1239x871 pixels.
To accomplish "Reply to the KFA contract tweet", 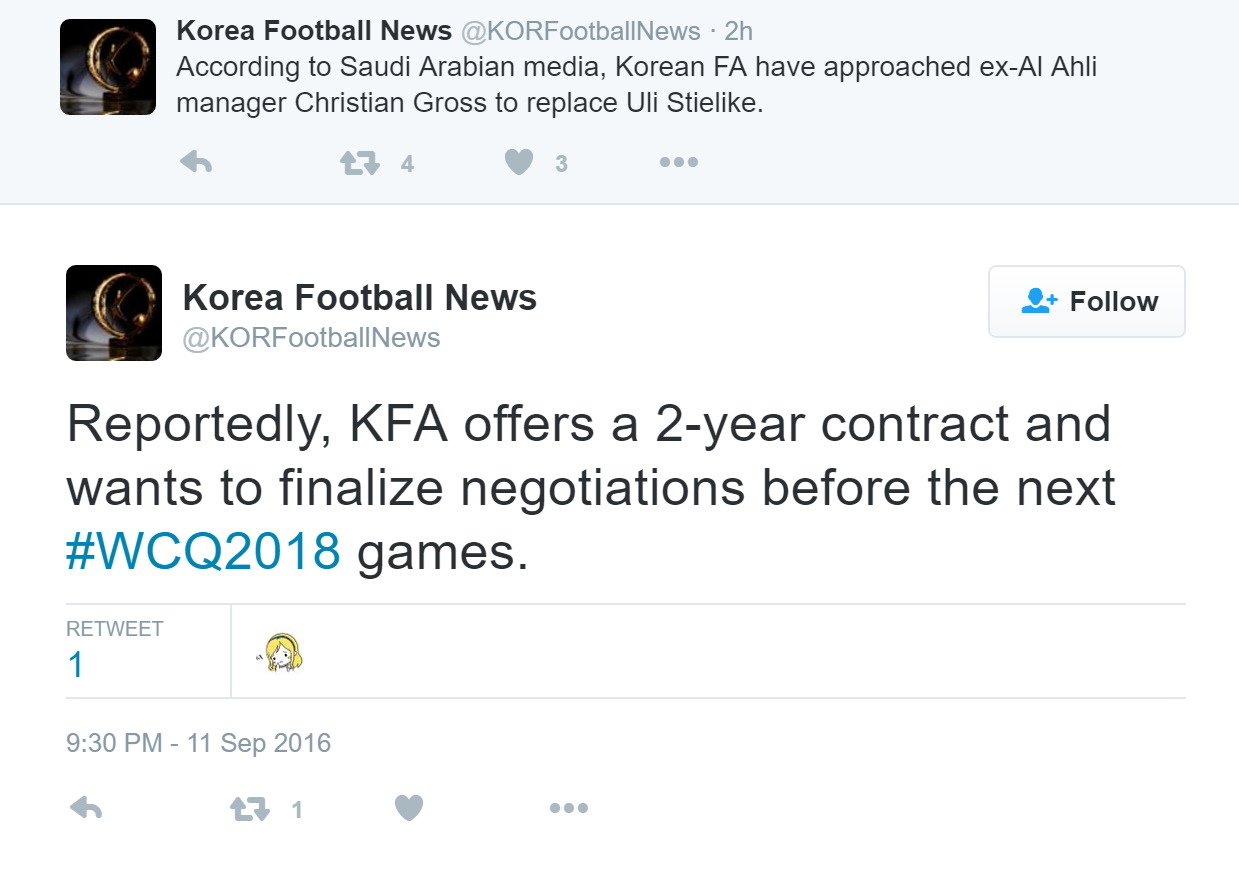I will click(86, 808).
